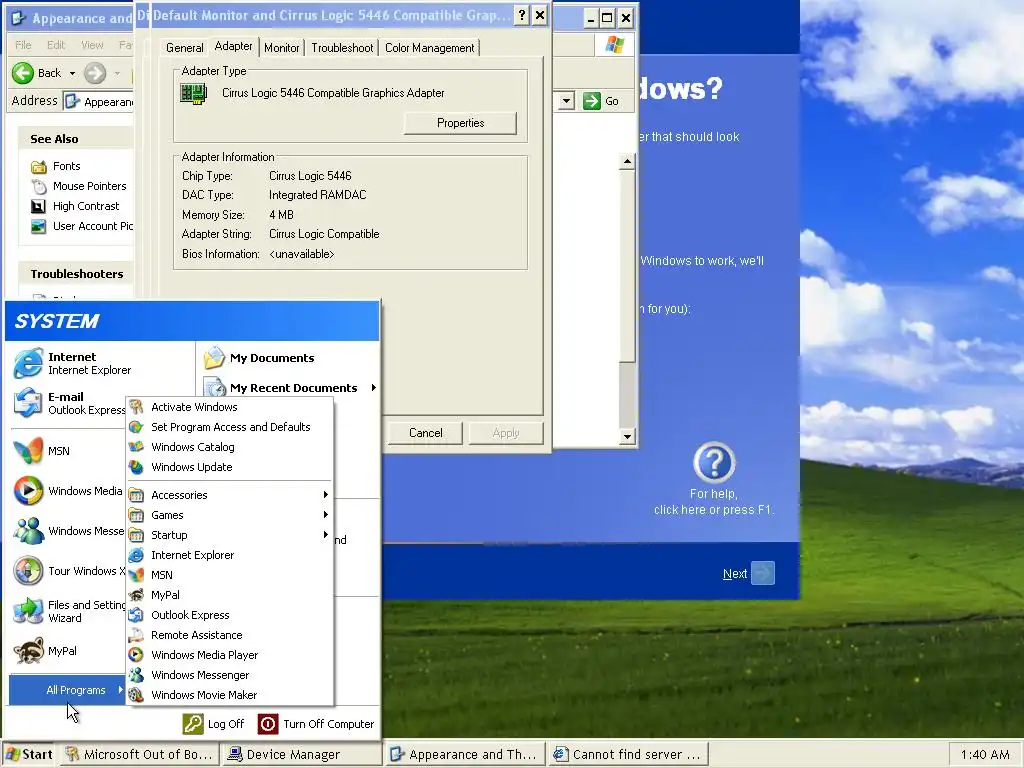This screenshot has height=768, width=1024.
Task: Open Outlook Express E-mail in Start menu
Action: 69,403
